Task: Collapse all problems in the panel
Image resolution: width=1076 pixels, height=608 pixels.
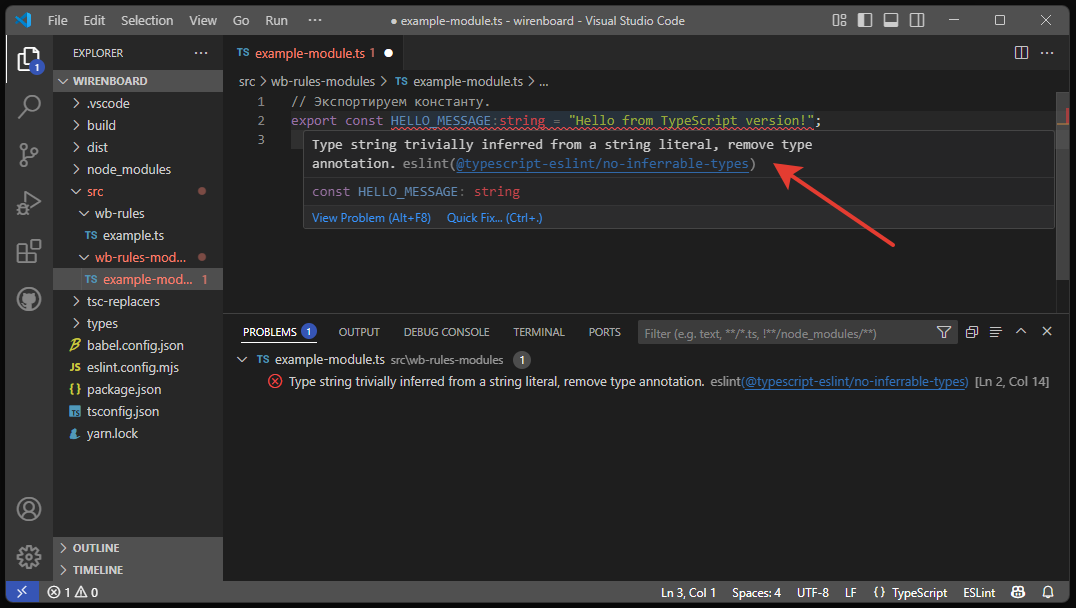Action: click(x=972, y=332)
